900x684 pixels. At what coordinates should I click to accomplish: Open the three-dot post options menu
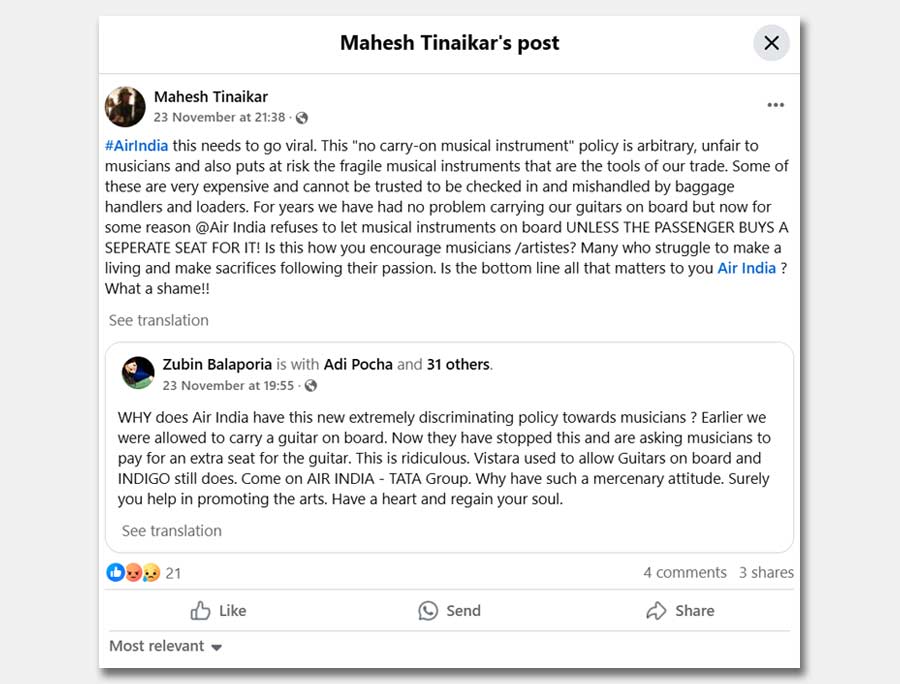coord(776,105)
